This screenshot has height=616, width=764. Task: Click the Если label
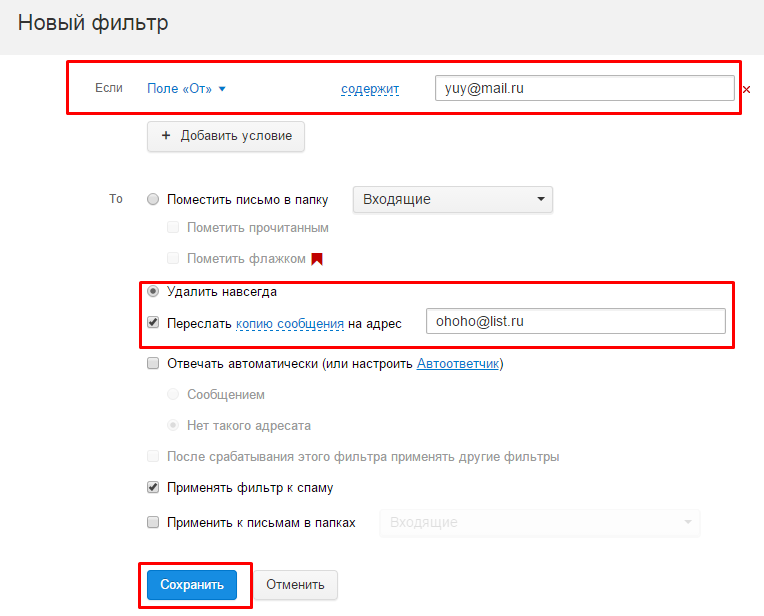point(109,88)
